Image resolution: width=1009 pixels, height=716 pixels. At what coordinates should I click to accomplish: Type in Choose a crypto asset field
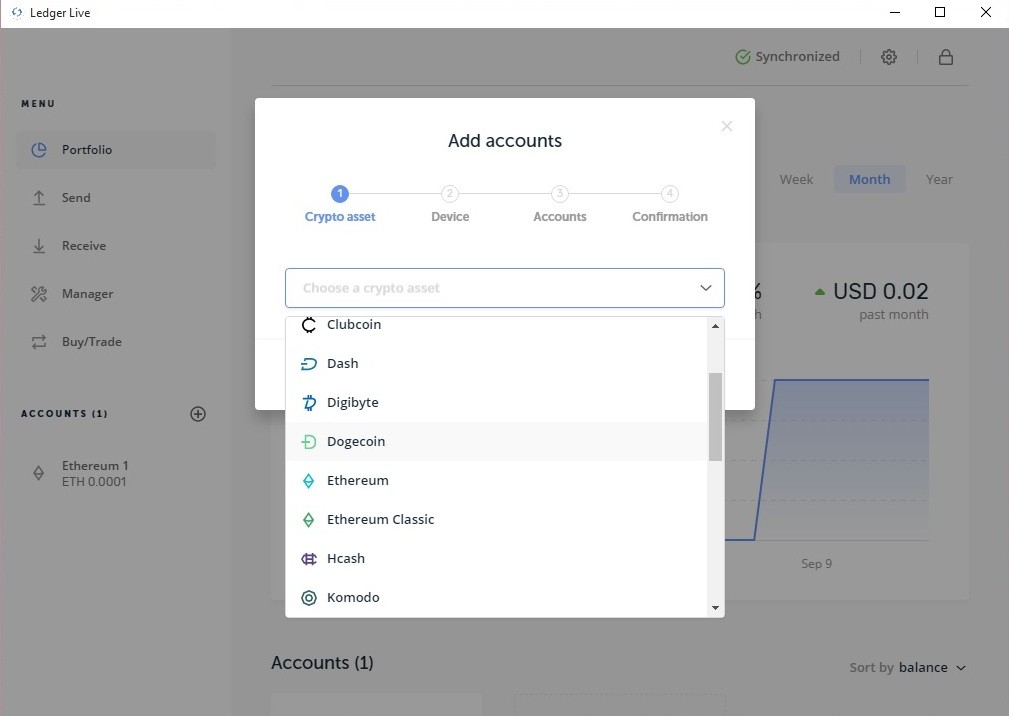coord(490,288)
